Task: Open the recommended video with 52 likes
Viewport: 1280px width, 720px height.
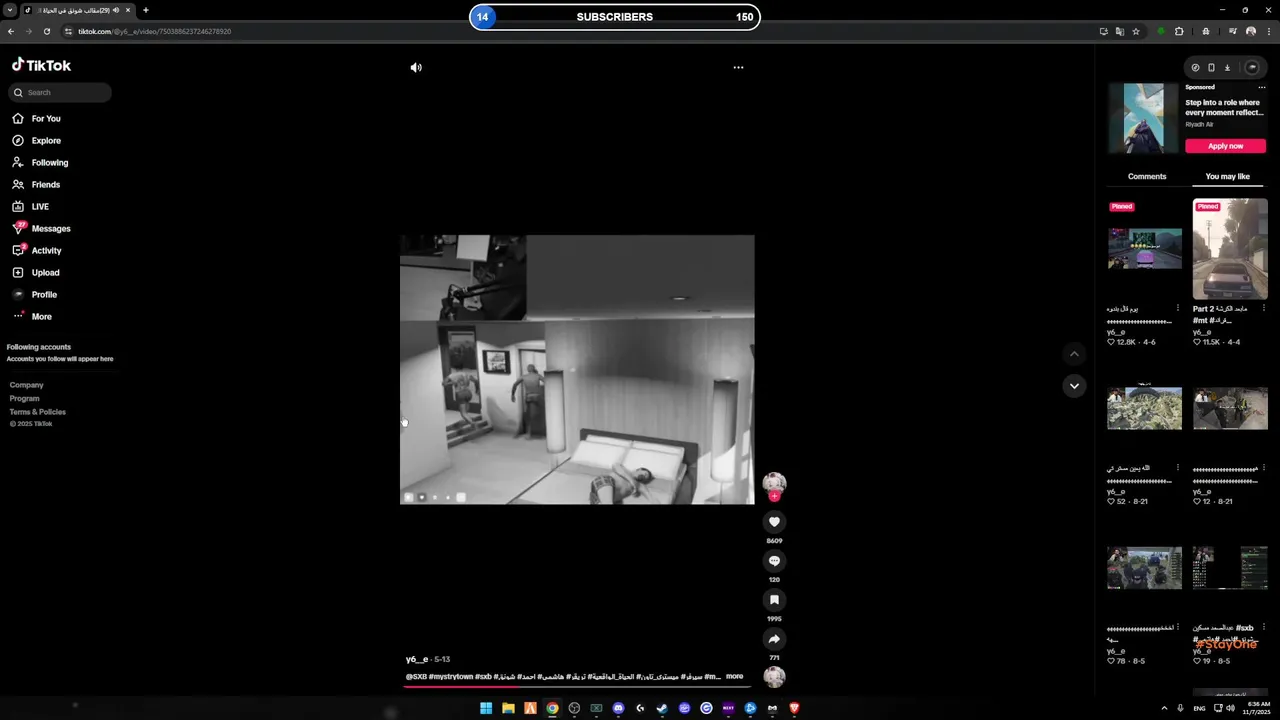Action: click(x=1144, y=408)
